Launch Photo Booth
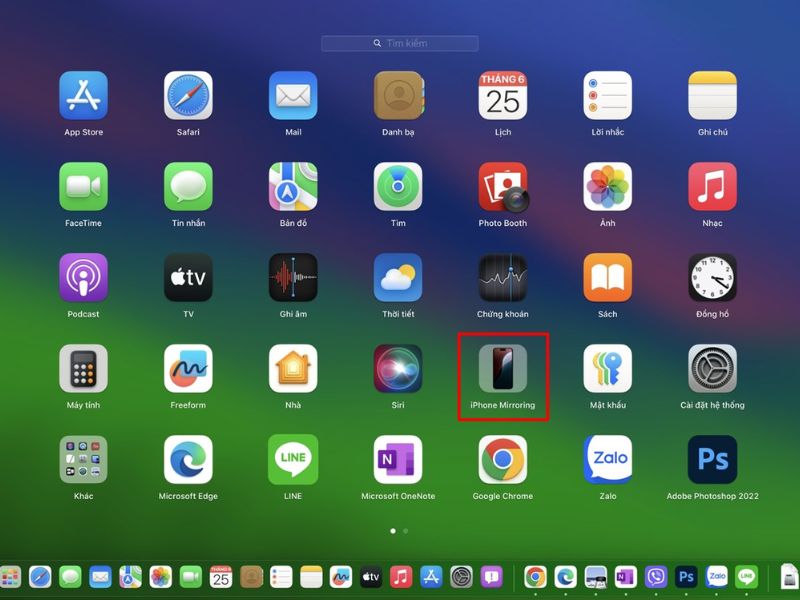The image size is (800, 600). point(504,187)
